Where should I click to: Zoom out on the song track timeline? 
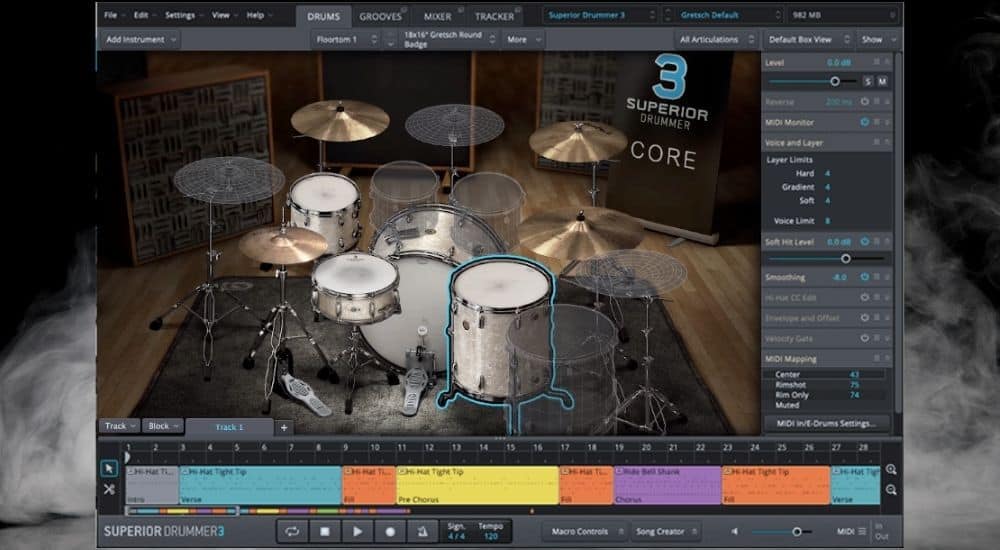[891, 490]
